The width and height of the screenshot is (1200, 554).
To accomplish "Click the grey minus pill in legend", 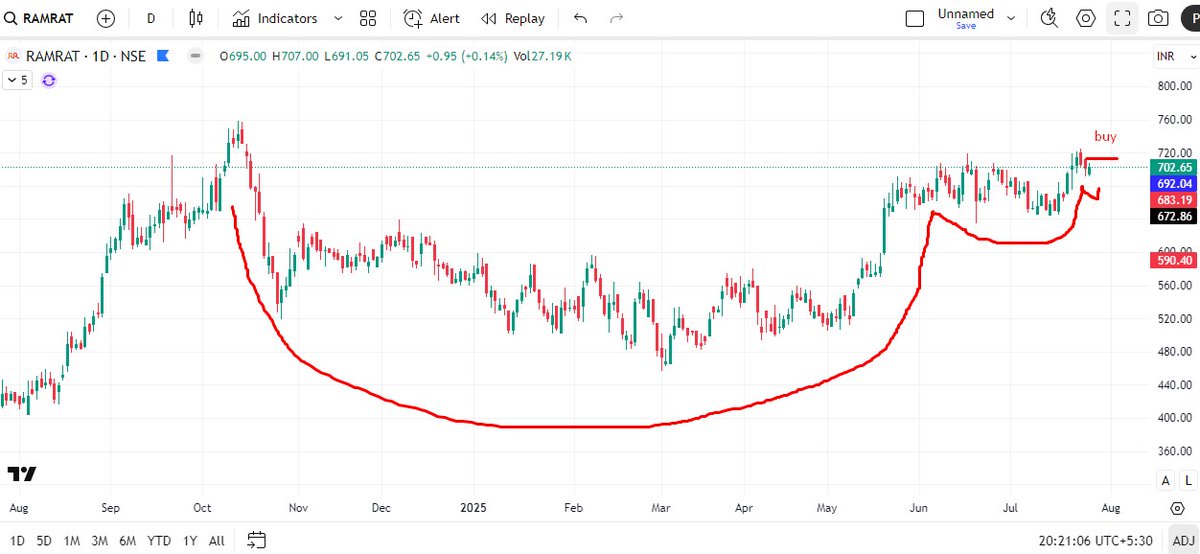I will tap(196, 56).
